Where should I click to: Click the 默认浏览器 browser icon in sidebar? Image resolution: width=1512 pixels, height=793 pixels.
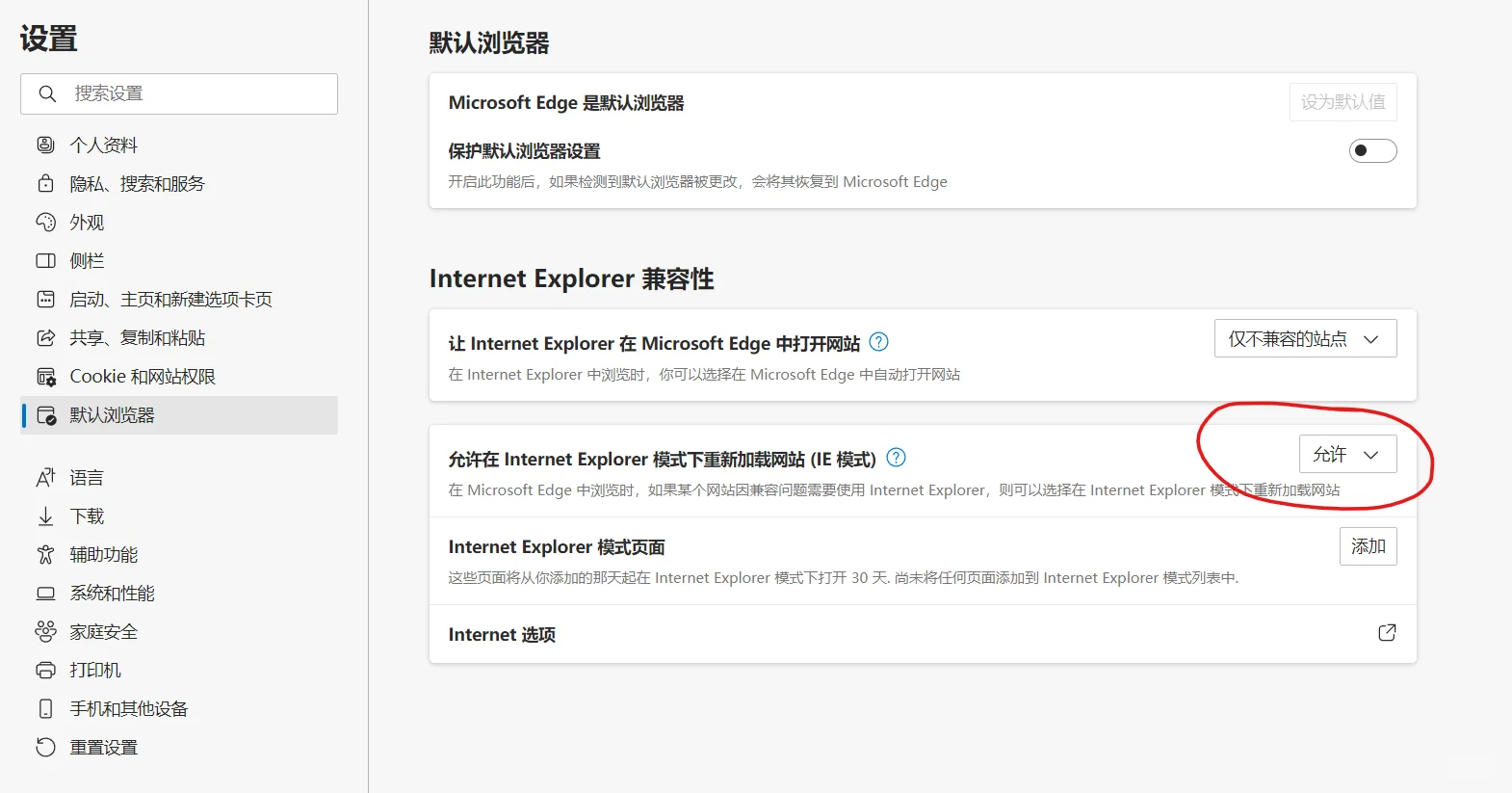pos(45,415)
